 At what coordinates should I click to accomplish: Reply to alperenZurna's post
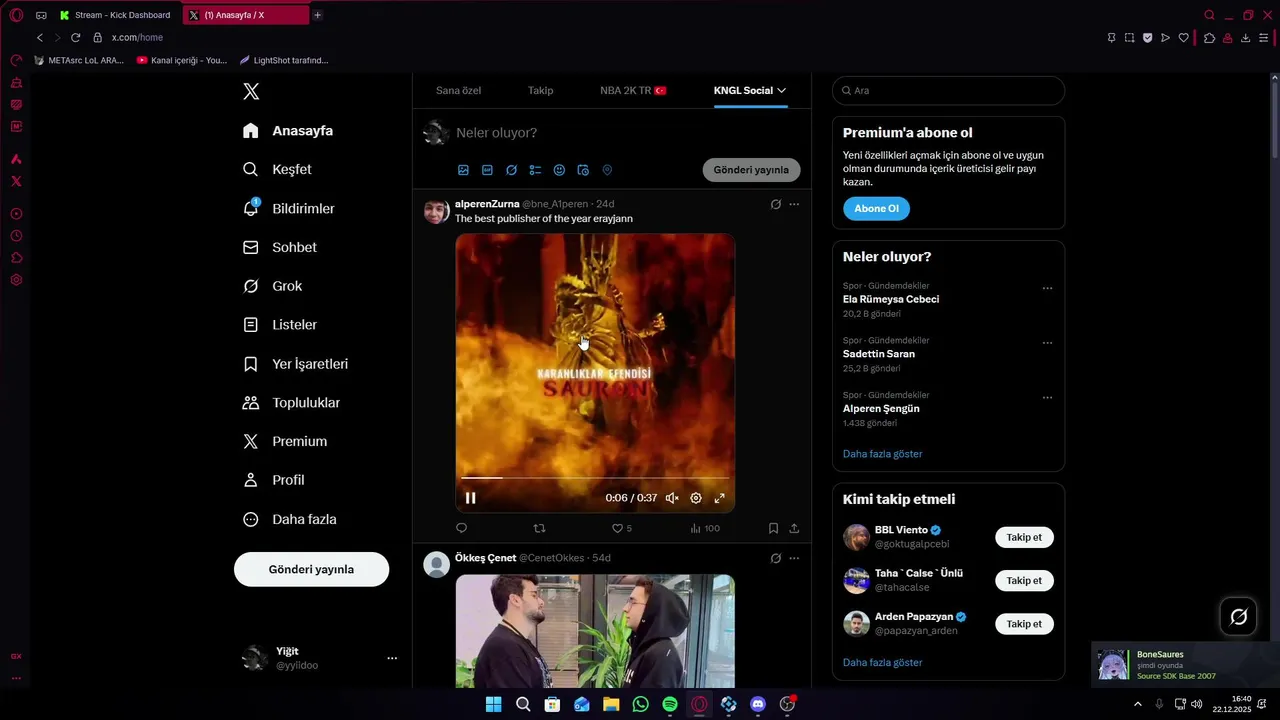(461, 528)
